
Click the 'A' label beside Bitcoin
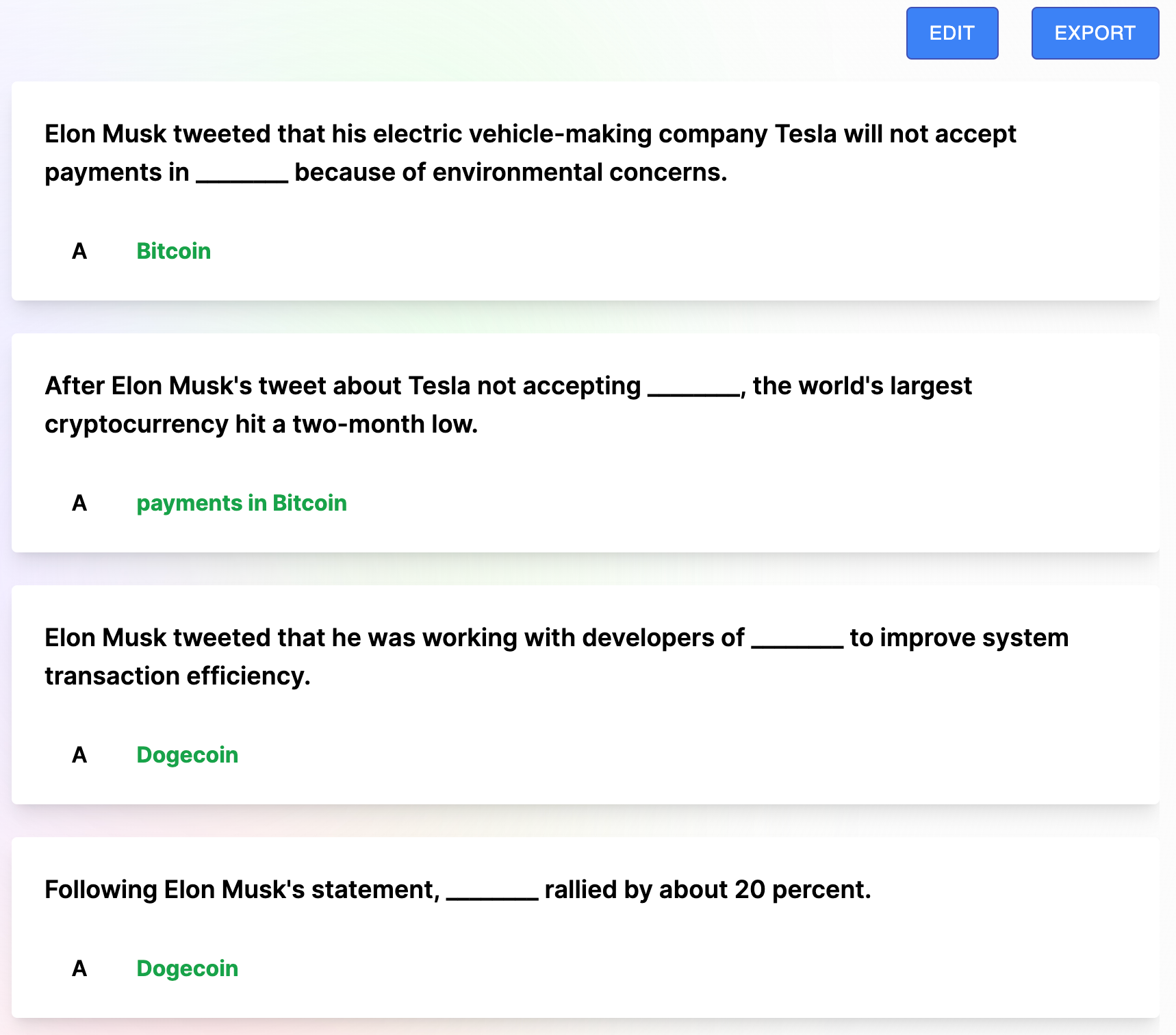tap(79, 251)
